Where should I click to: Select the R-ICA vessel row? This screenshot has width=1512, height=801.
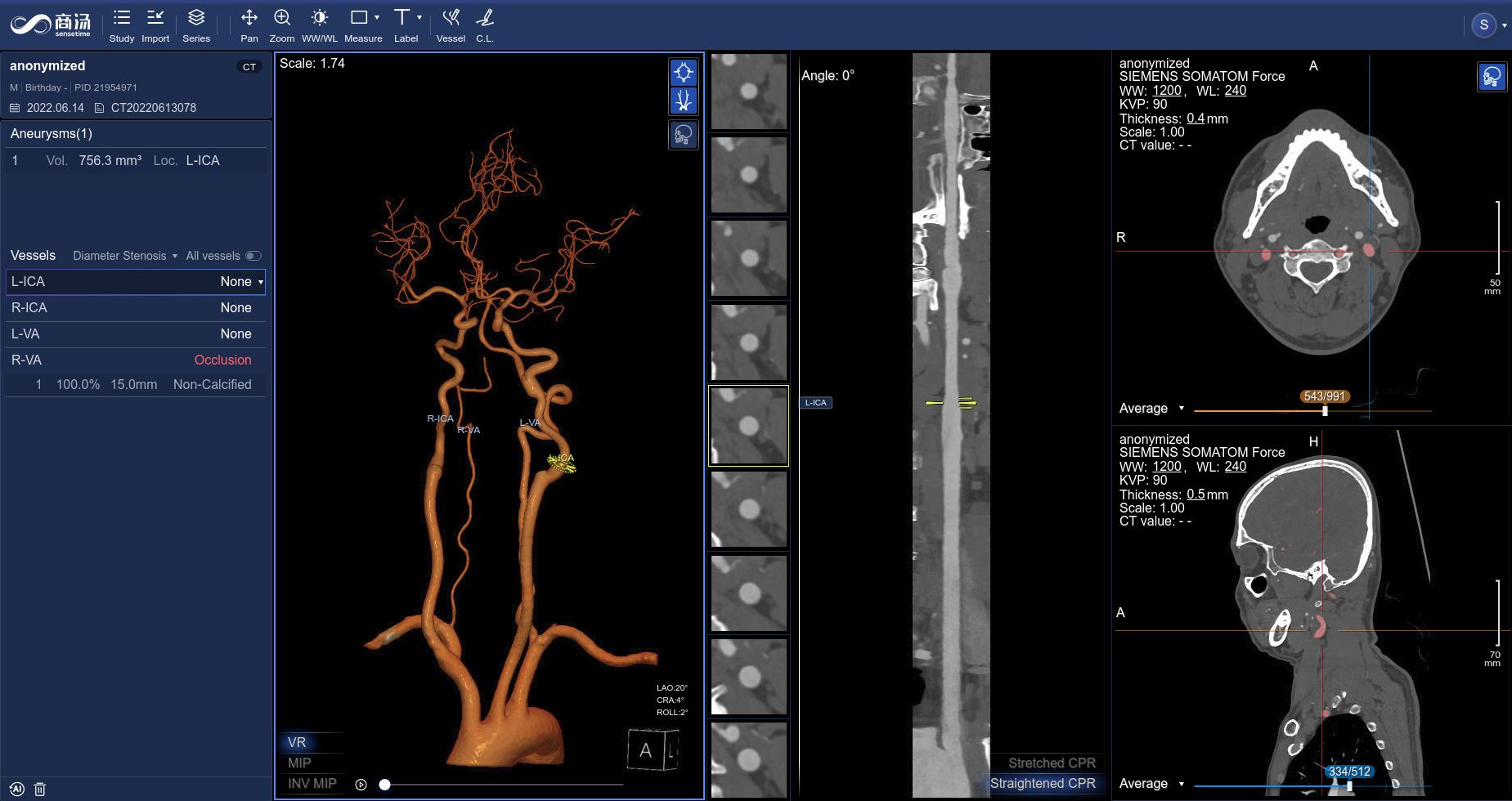pos(136,307)
